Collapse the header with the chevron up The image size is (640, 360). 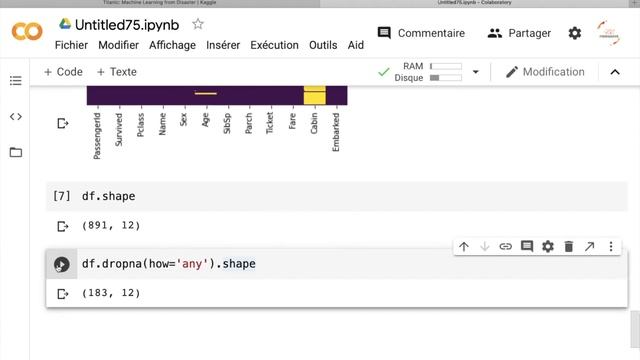click(615, 72)
